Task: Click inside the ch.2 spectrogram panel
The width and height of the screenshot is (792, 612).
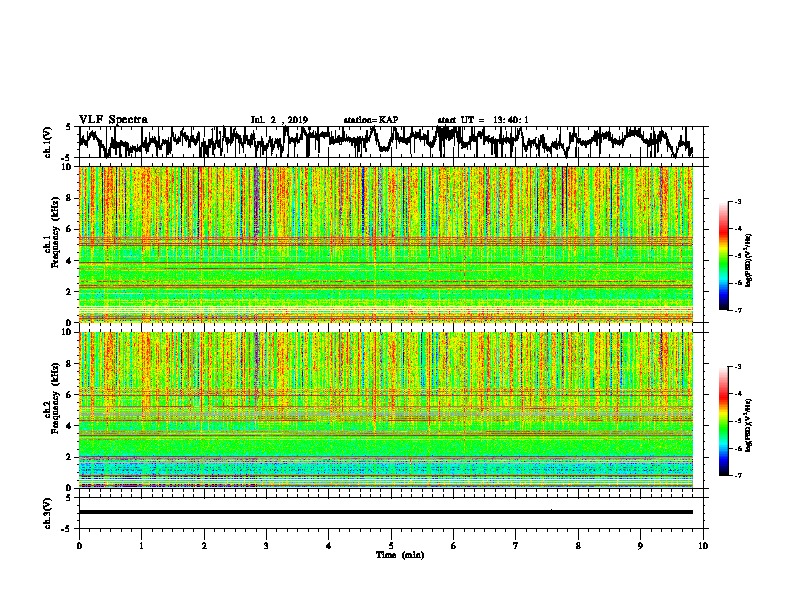Action: 385,410
